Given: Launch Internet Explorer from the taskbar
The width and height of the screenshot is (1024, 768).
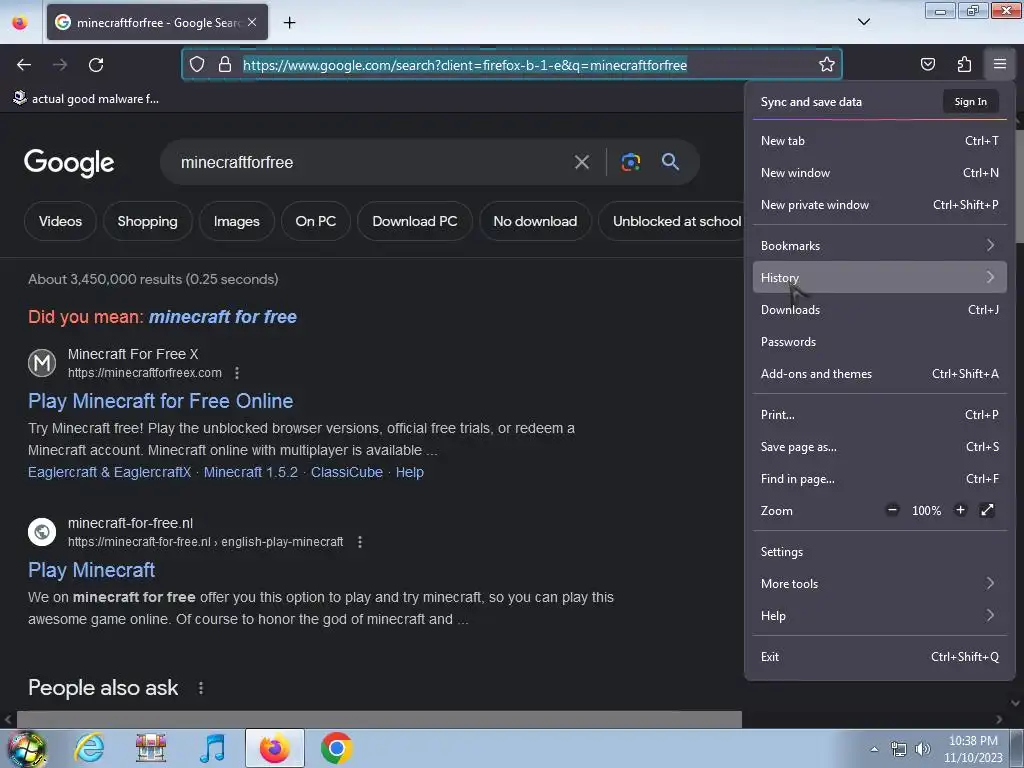Looking at the screenshot, I should tap(89, 748).
